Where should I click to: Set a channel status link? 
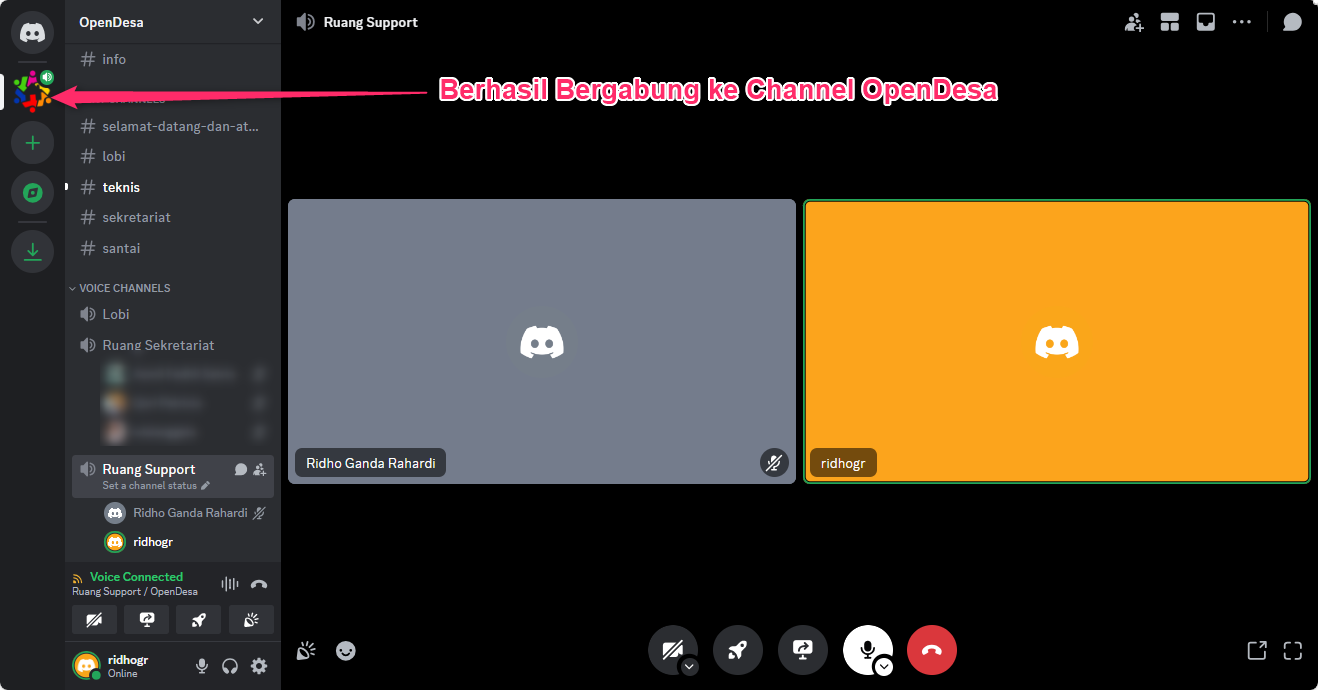coord(156,486)
